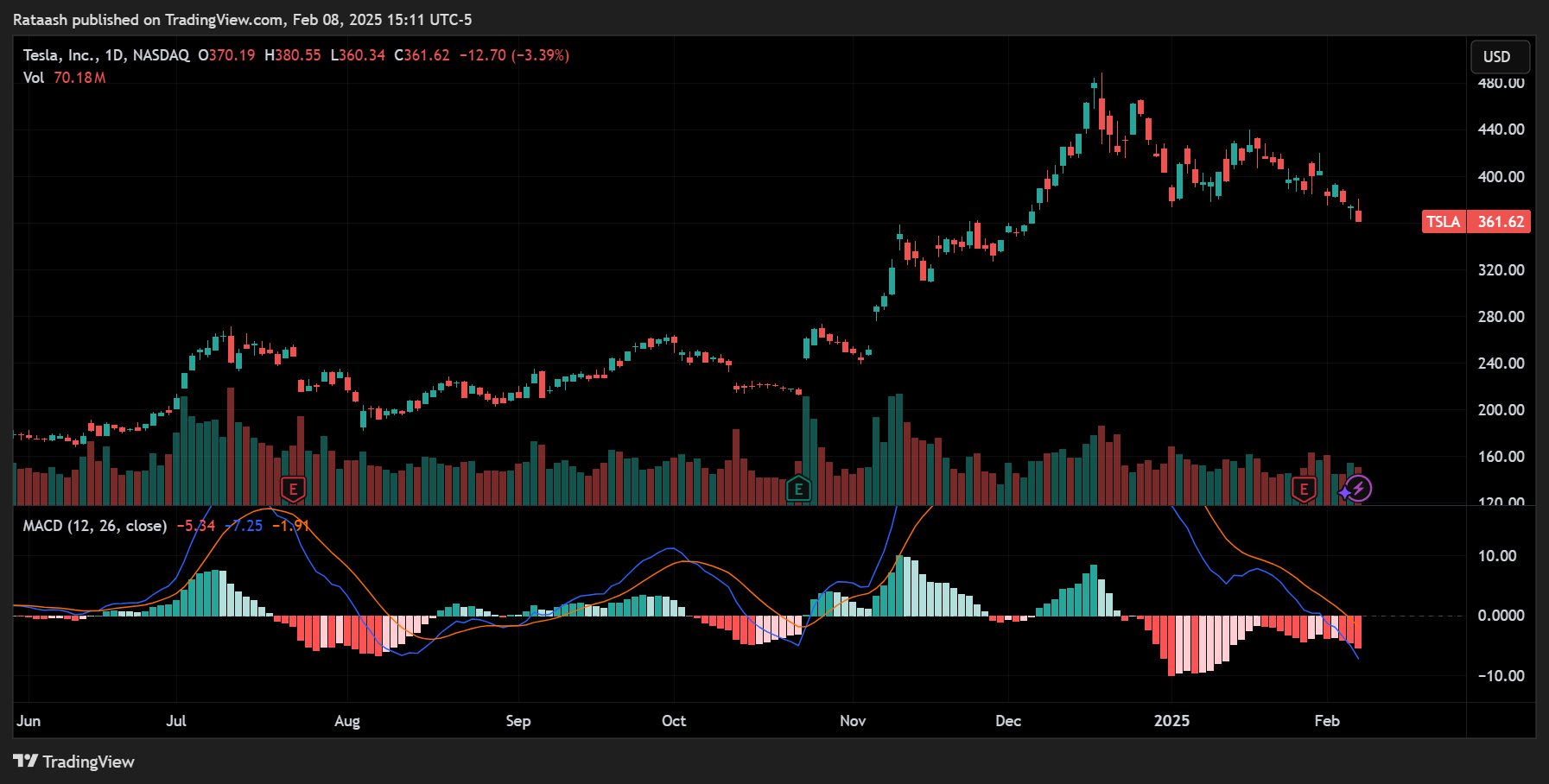Image resolution: width=1549 pixels, height=784 pixels.
Task: Click the Dec label on time axis
Action: (1008, 721)
